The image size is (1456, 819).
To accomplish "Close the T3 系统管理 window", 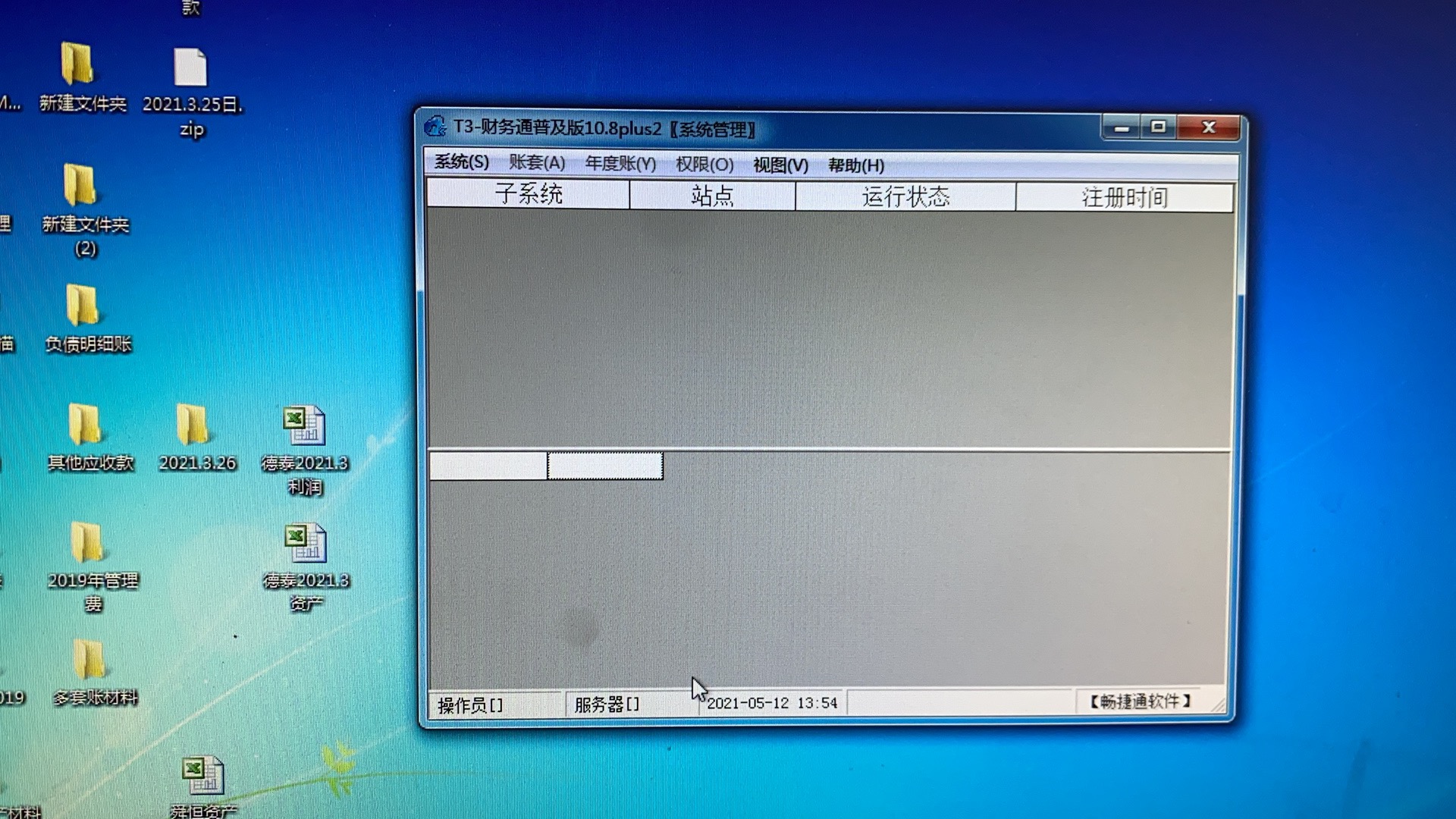I will coord(1209,127).
